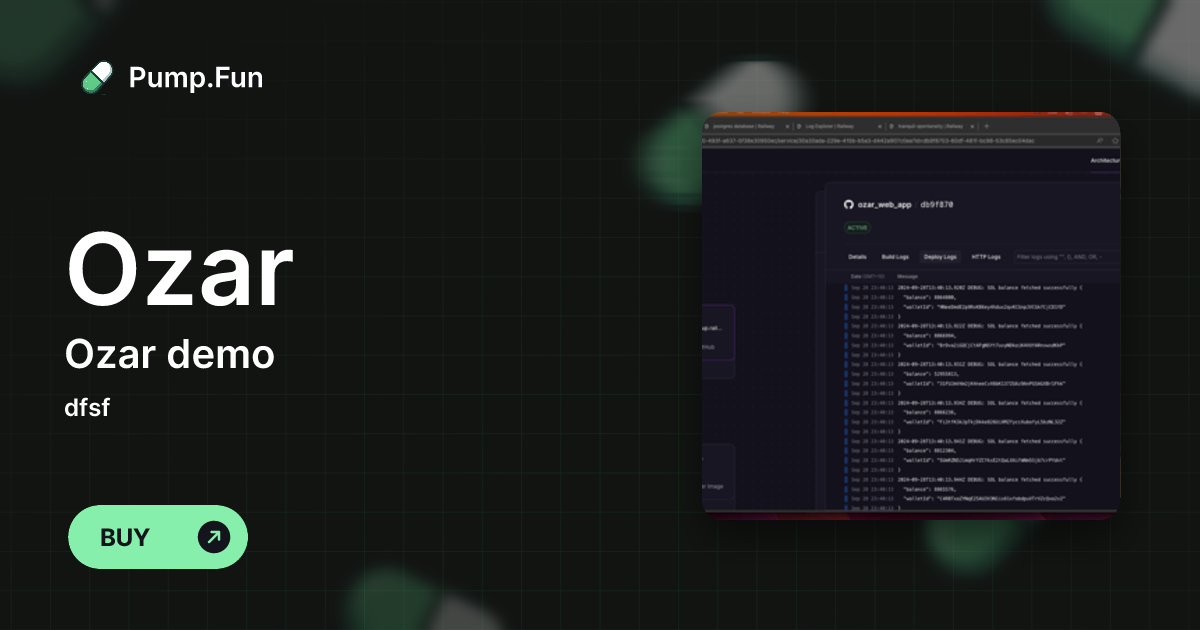Select the Deploy Logs tab
The height and width of the screenshot is (630, 1200).
(x=939, y=257)
